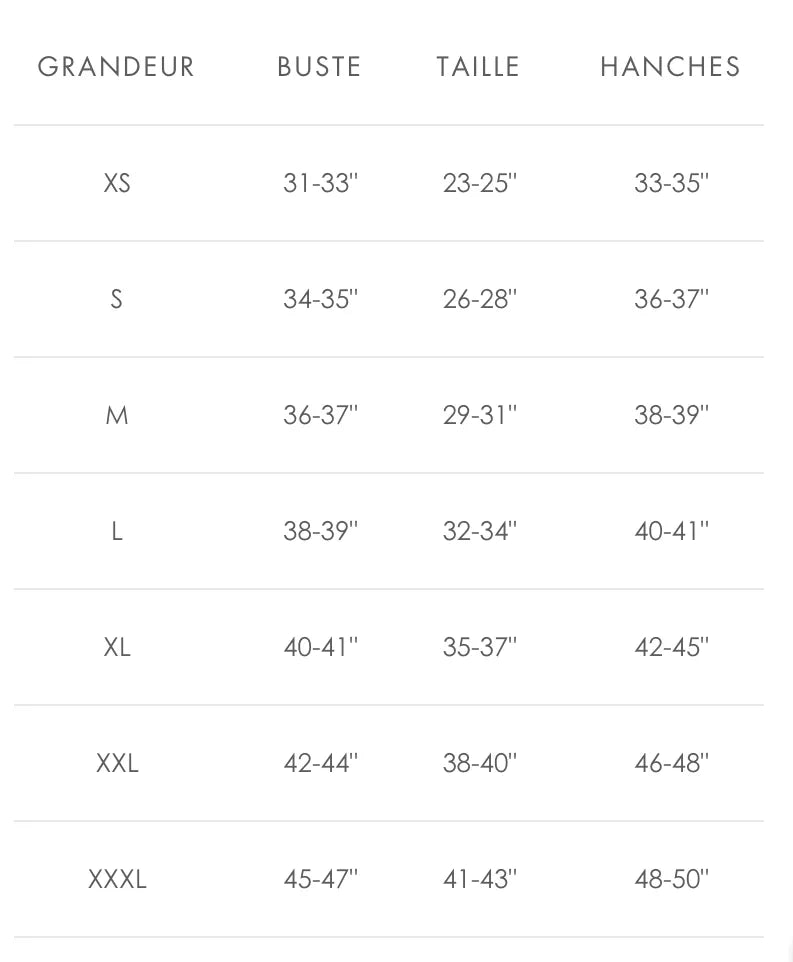Click the XL hips value 42-45"

tap(671, 647)
